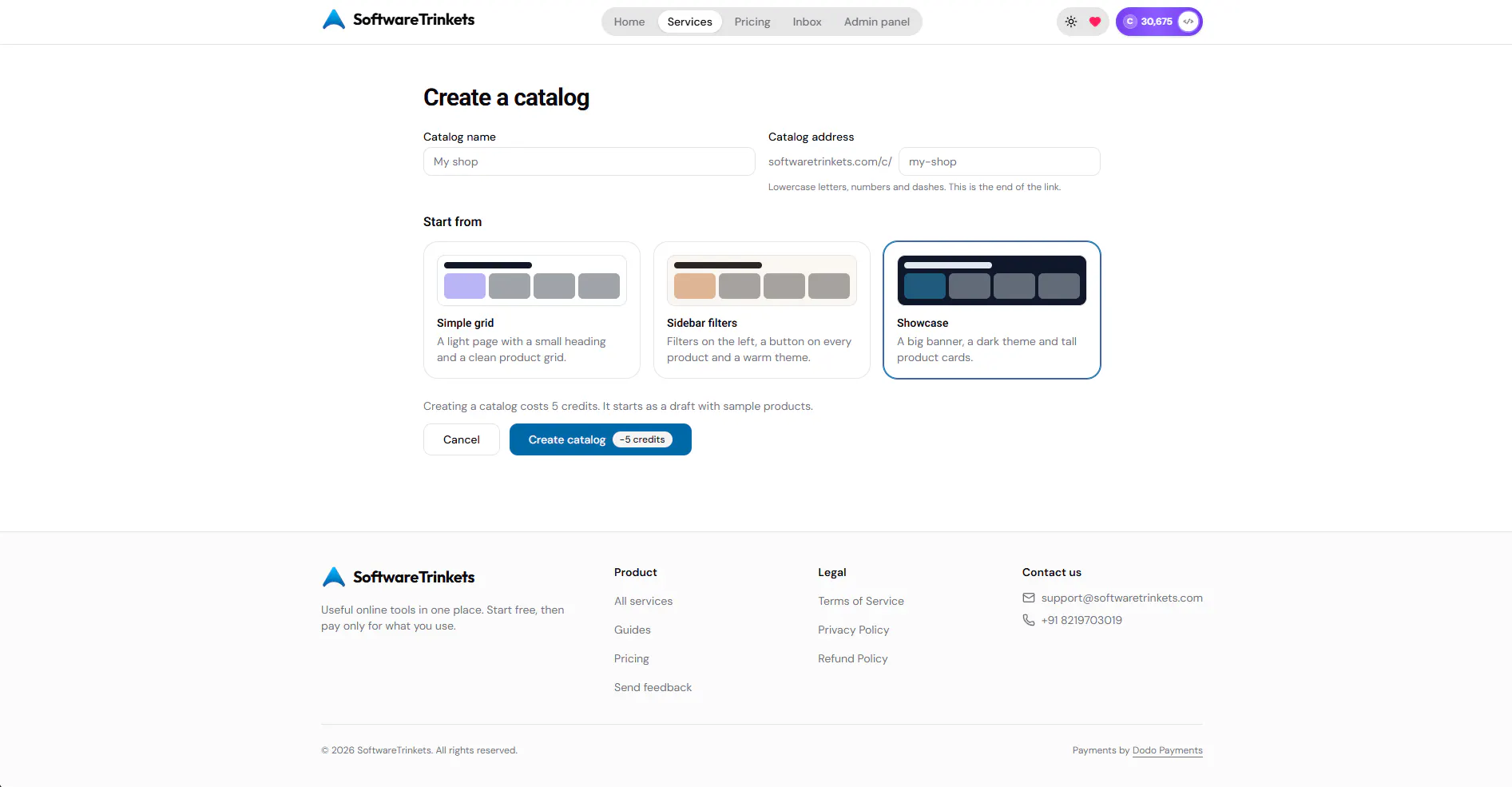Click the +91 8219703019 phone number

tap(1081, 620)
